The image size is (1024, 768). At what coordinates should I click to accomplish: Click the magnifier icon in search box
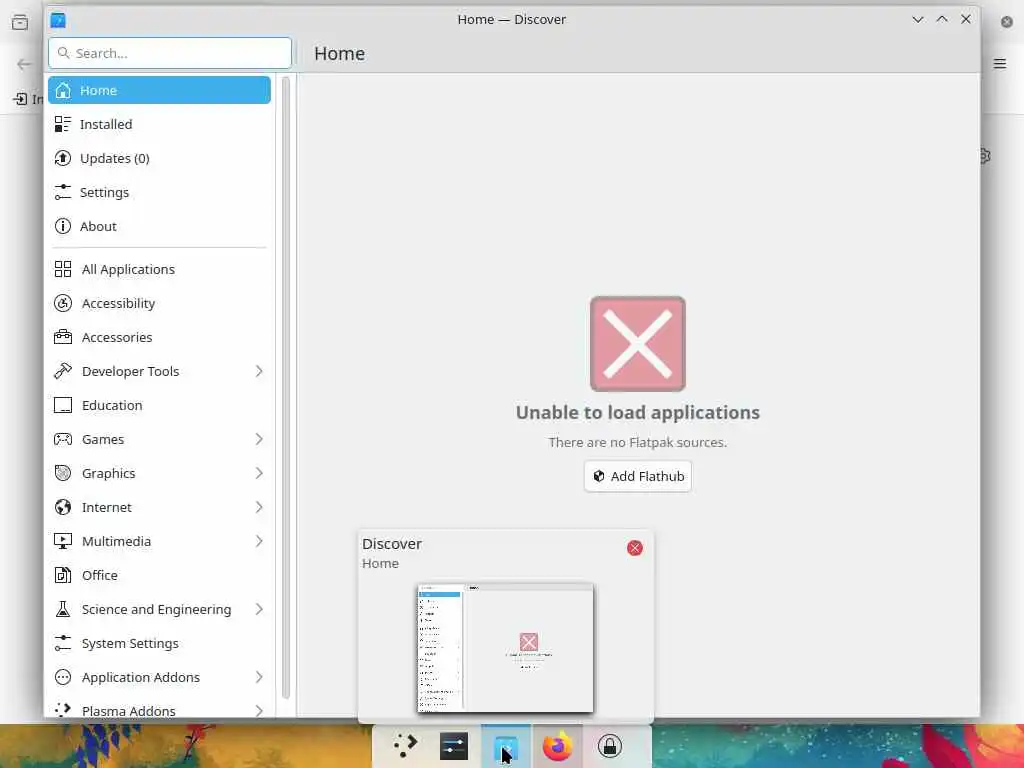click(63, 53)
